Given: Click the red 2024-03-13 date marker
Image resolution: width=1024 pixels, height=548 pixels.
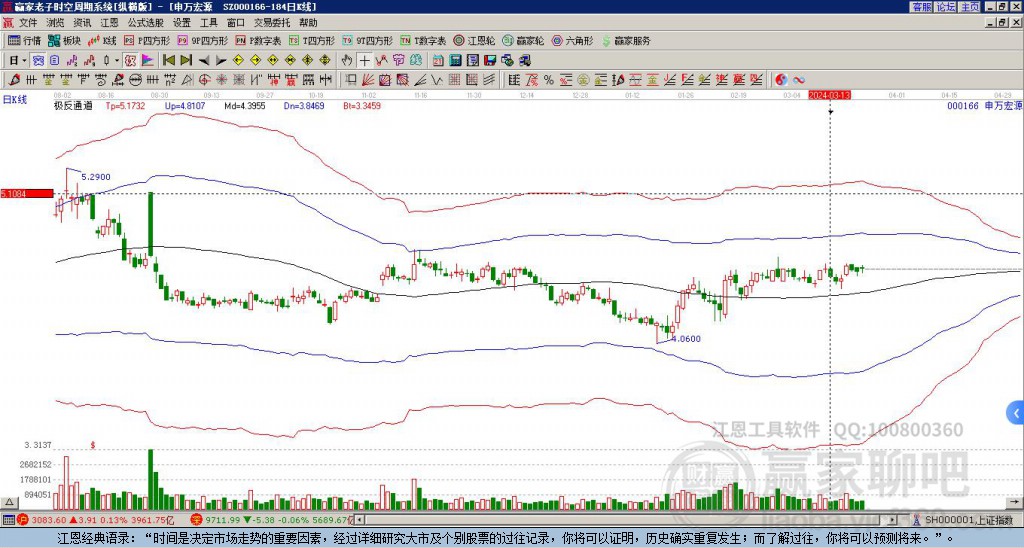Looking at the screenshot, I should click(x=829, y=95).
